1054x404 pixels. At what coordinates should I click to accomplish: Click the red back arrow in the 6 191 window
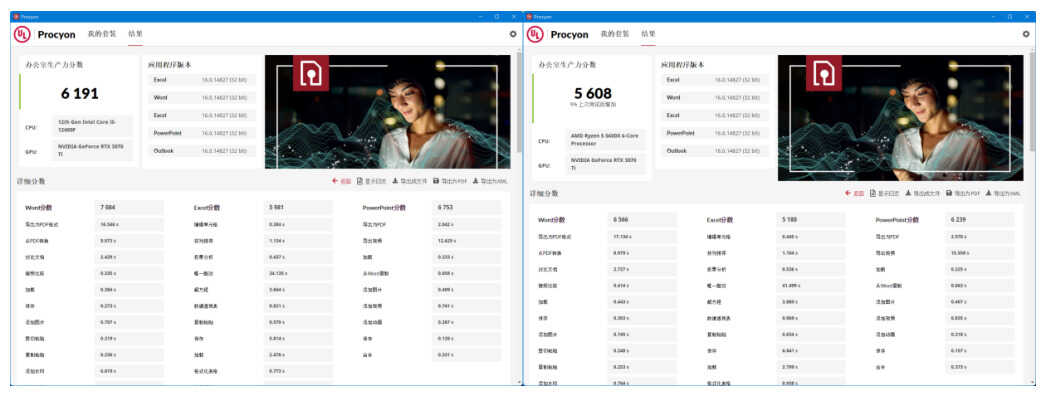[335, 181]
